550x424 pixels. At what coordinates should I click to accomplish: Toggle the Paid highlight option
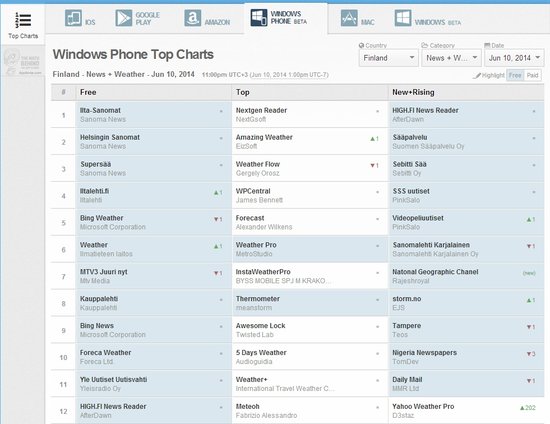[532, 75]
